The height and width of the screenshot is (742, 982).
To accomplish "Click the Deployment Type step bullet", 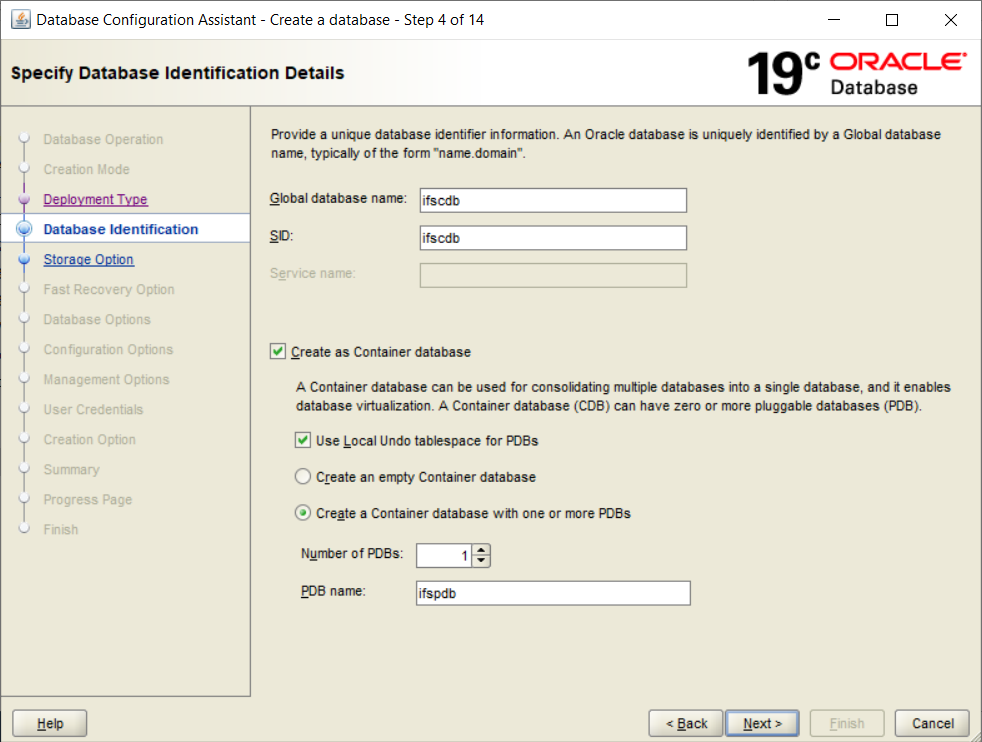I will pyautogui.click(x=25, y=200).
